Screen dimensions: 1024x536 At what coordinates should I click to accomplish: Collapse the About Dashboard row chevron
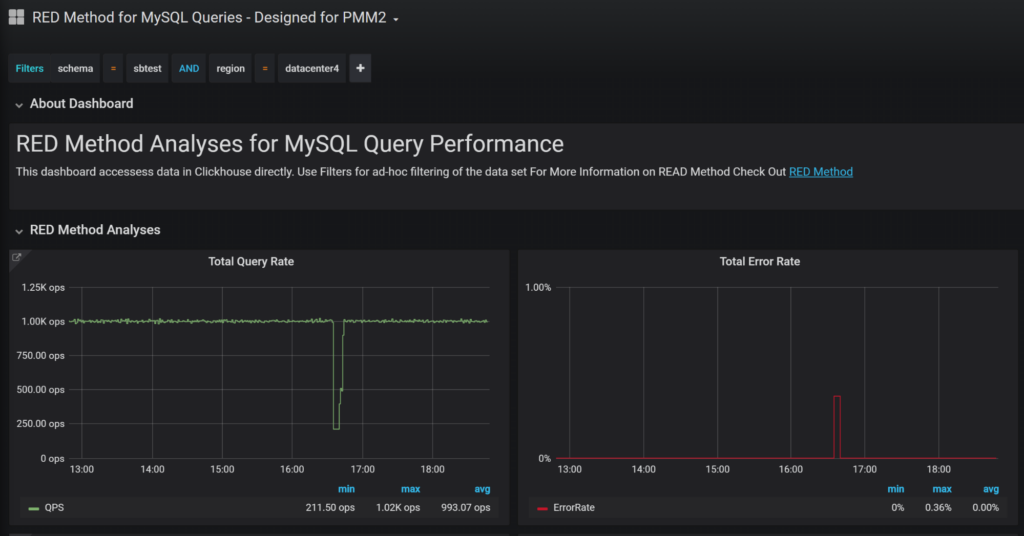click(x=19, y=104)
